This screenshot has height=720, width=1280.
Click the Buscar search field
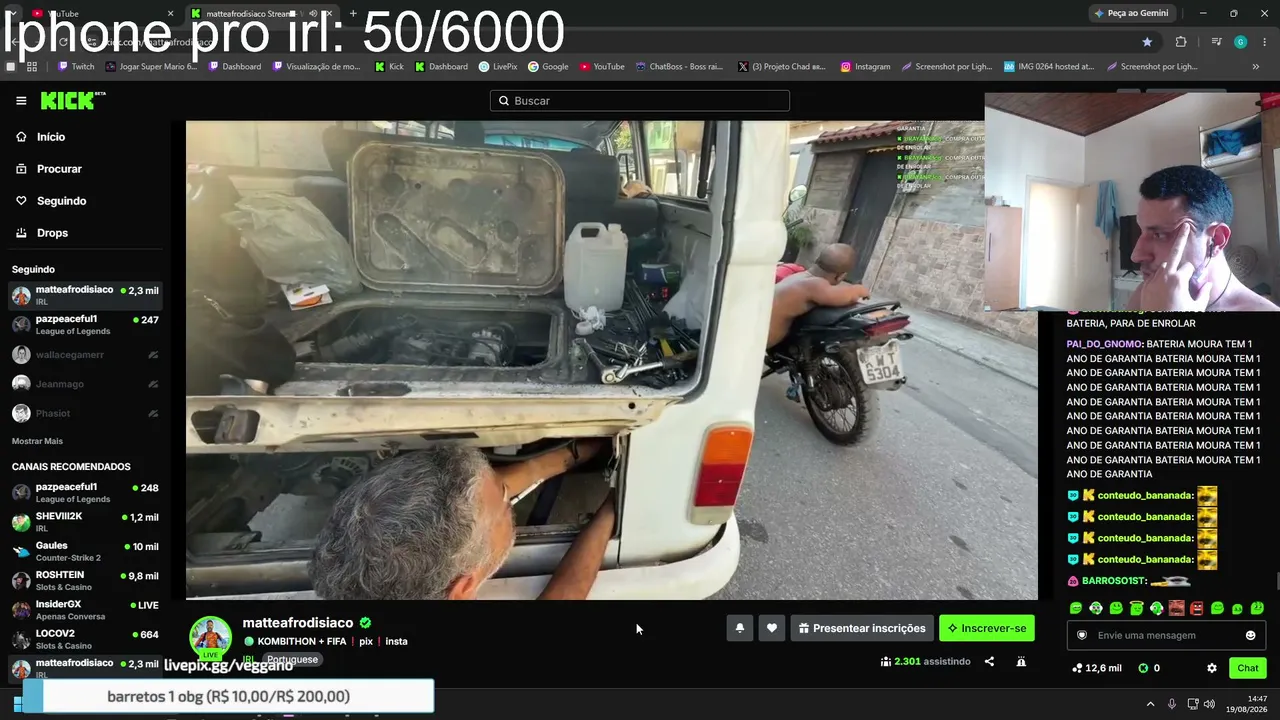(640, 101)
